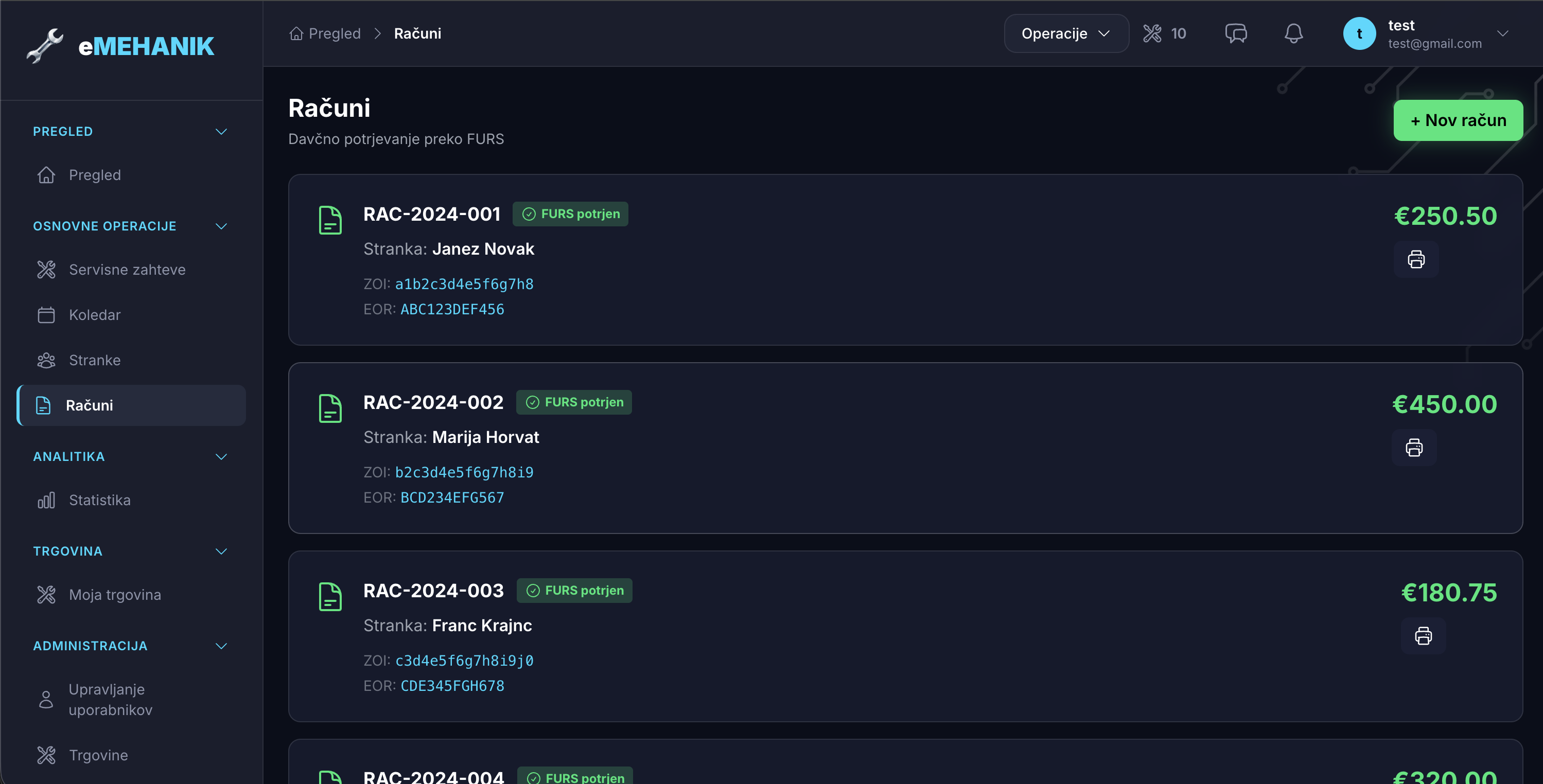The height and width of the screenshot is (784, 1543).
Task: Open the Operacije dropdown
Action: [1065, 33]
